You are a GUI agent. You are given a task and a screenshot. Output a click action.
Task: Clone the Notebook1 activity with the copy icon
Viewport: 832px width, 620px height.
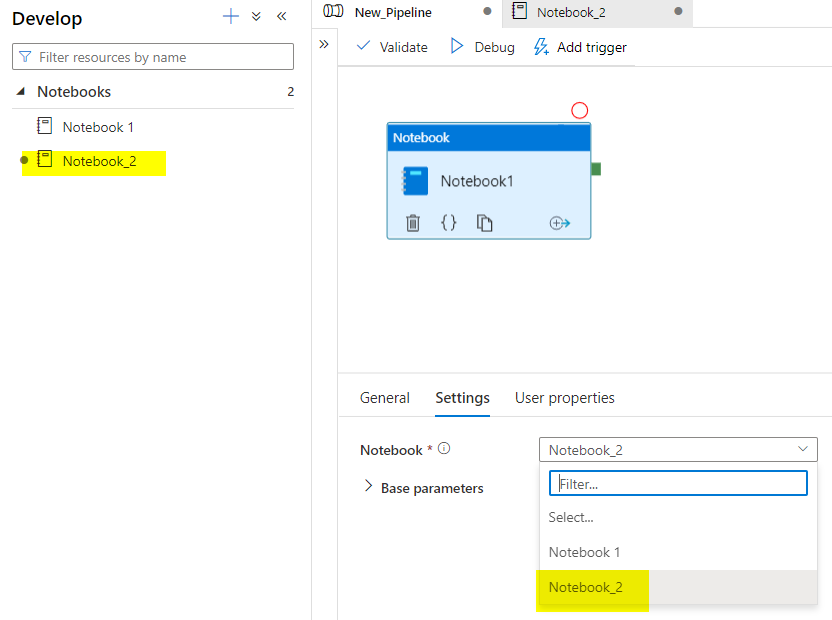[485, 223]
